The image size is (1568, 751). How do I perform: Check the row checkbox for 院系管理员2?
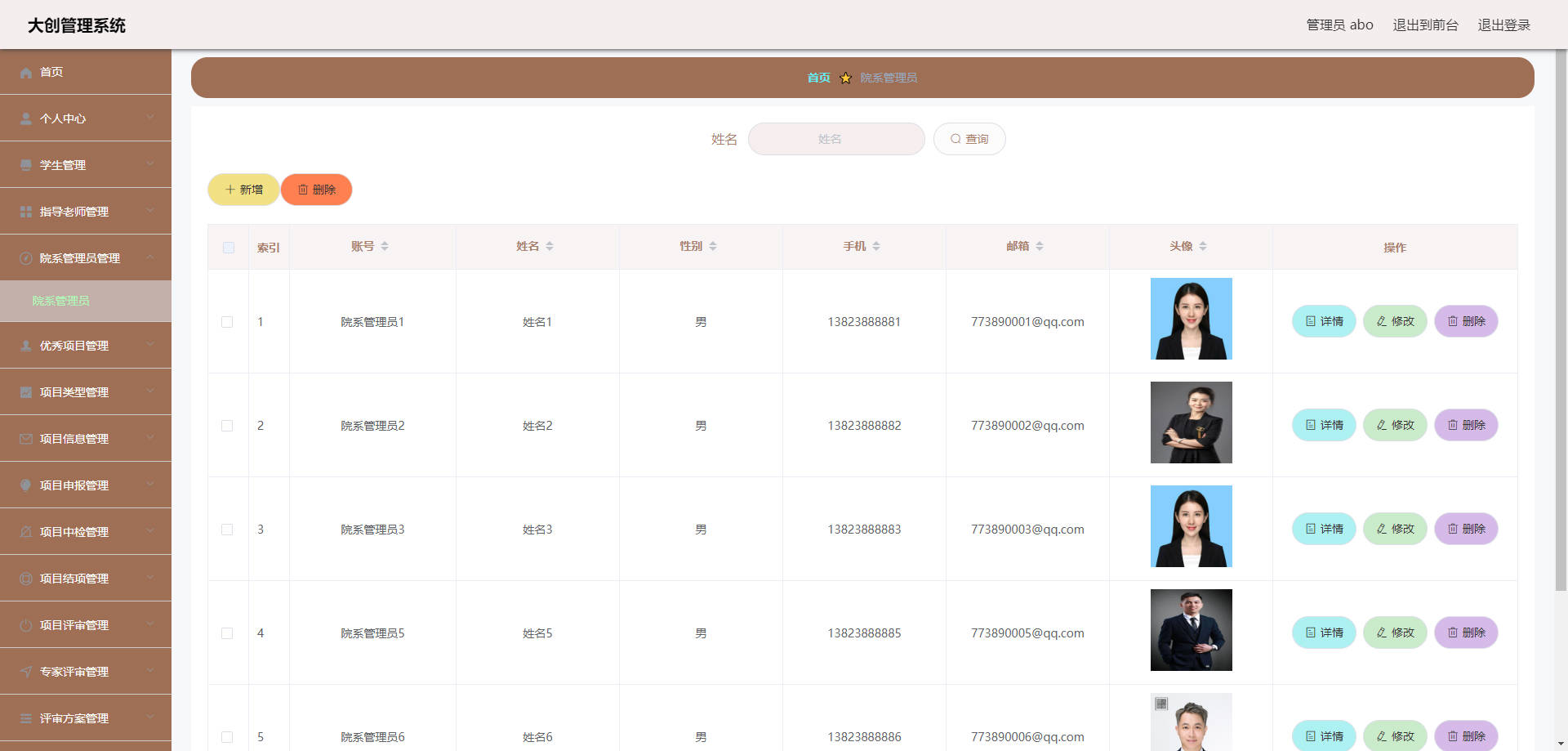pyautogui.click(x=227, y=426)
